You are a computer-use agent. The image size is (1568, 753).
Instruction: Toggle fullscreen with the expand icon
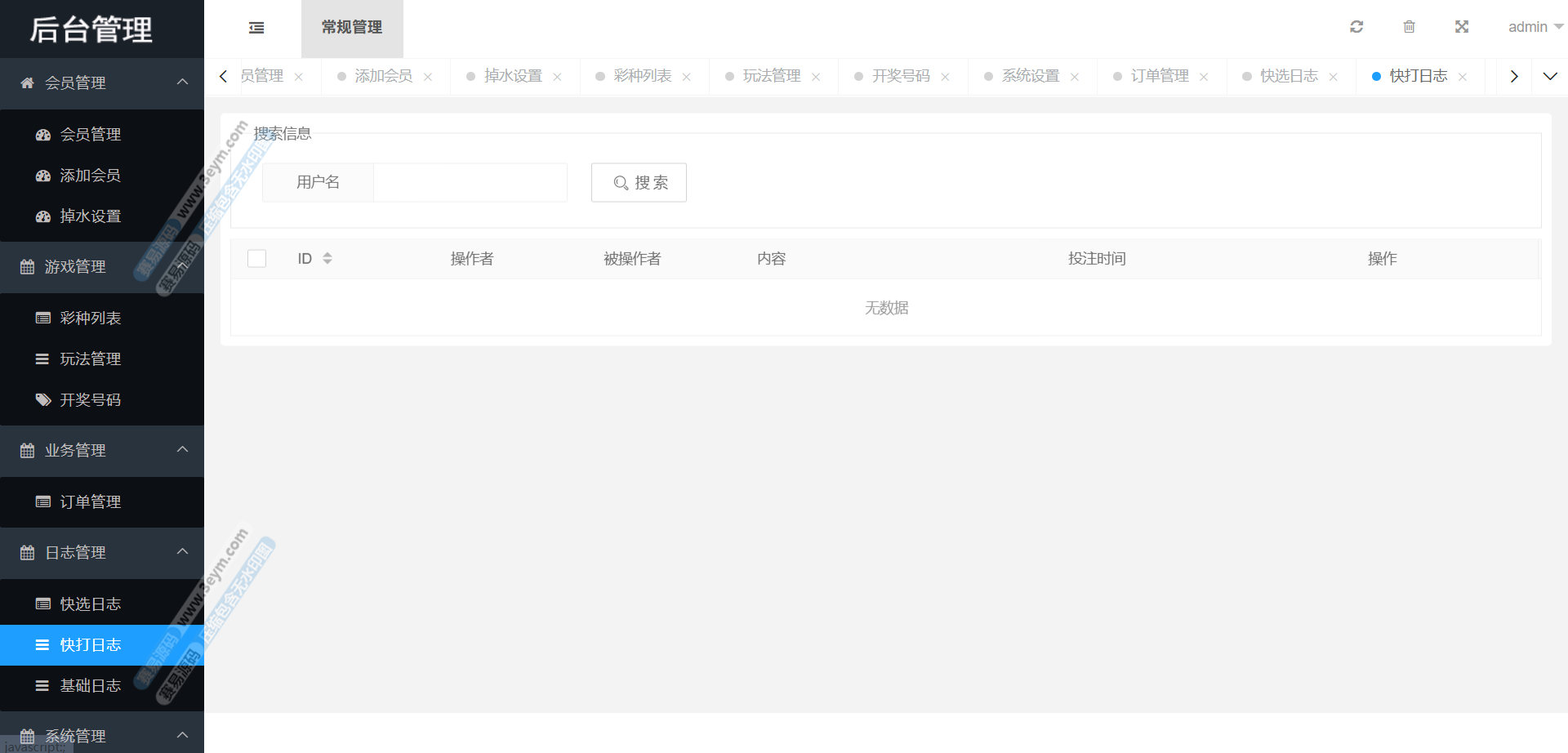point(1462,27)
